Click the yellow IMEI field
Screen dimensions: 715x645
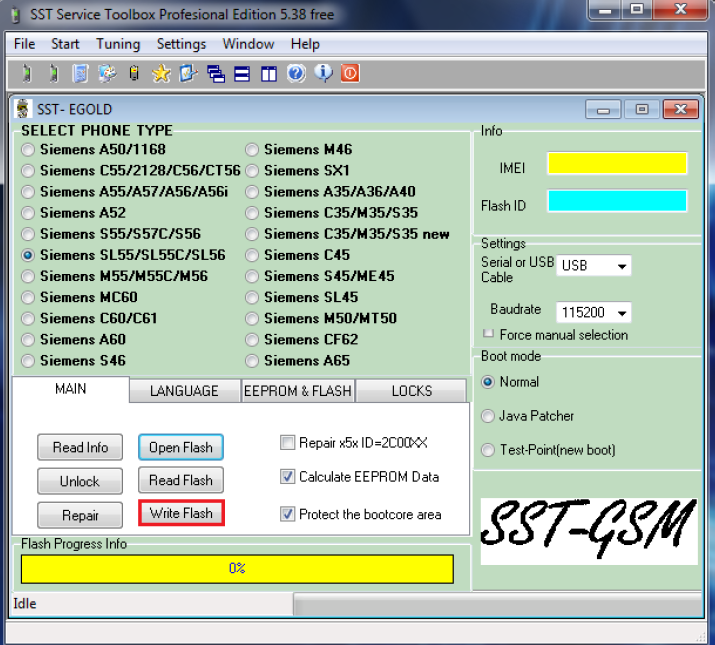[x=617, y=163]
